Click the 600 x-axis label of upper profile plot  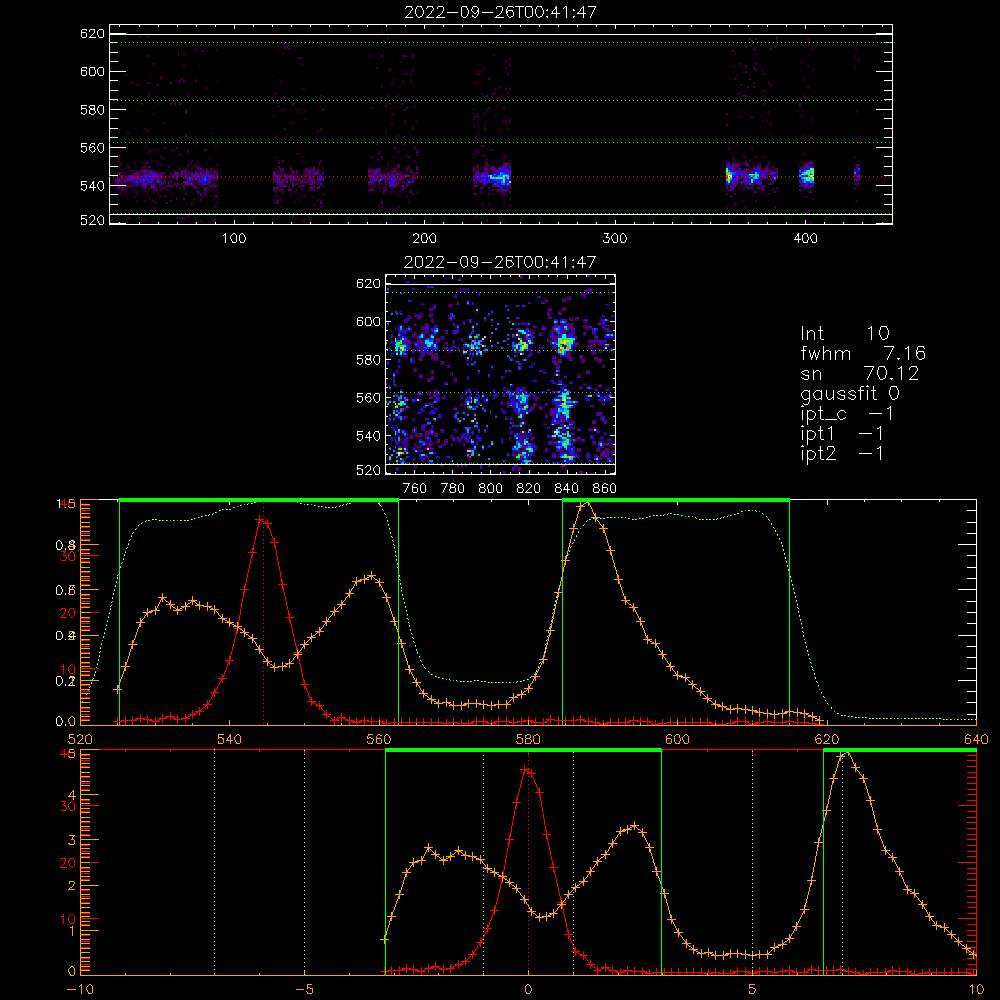pyautogui.click(x=677, y=739)
